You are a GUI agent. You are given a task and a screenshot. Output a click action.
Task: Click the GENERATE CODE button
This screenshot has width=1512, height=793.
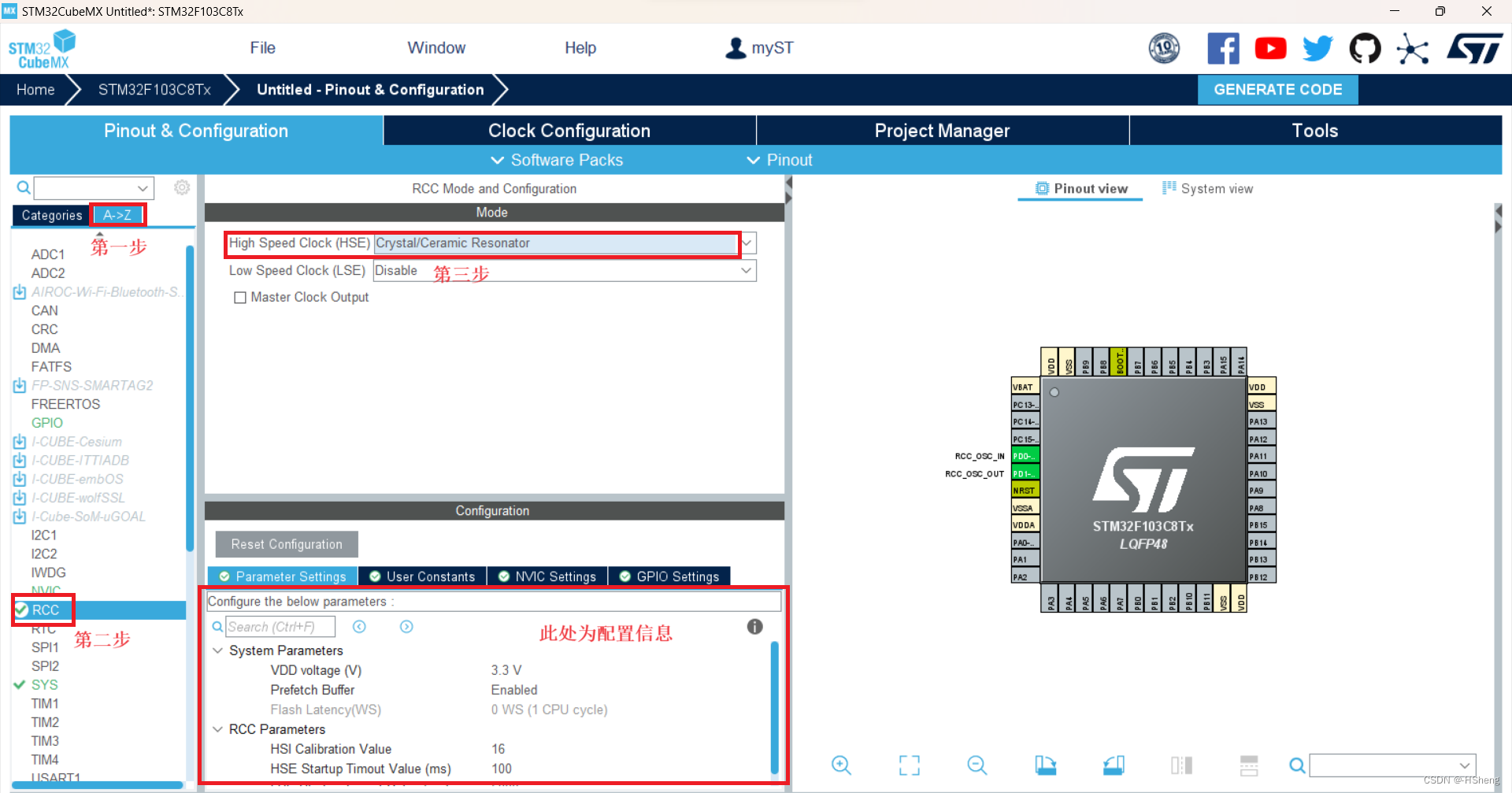click(x=1277, y=89)
